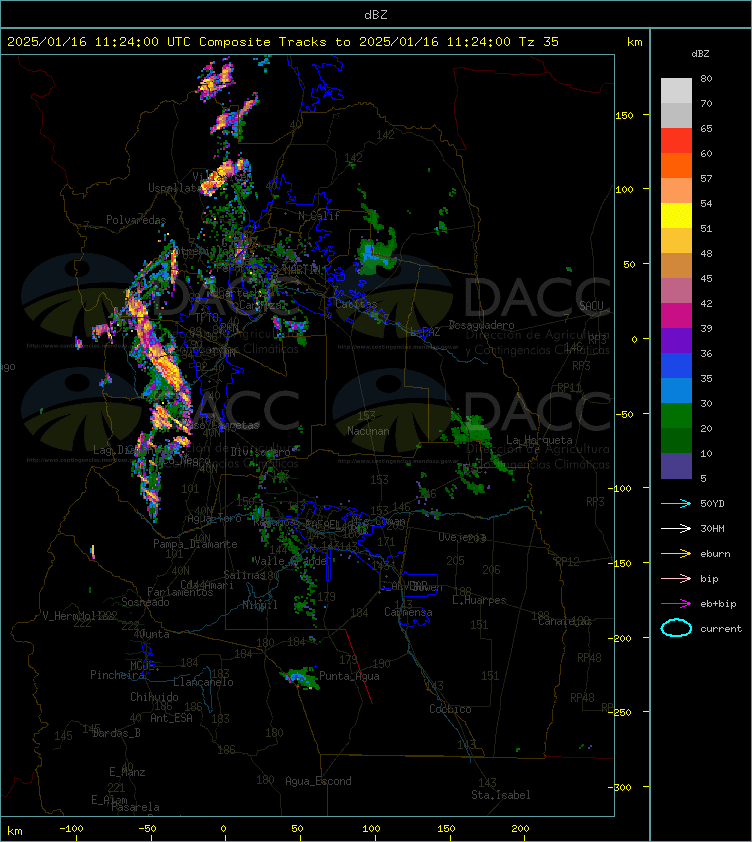
Task: Select the red 65-60 dBZ swatch
Action: tap(676, 141)
